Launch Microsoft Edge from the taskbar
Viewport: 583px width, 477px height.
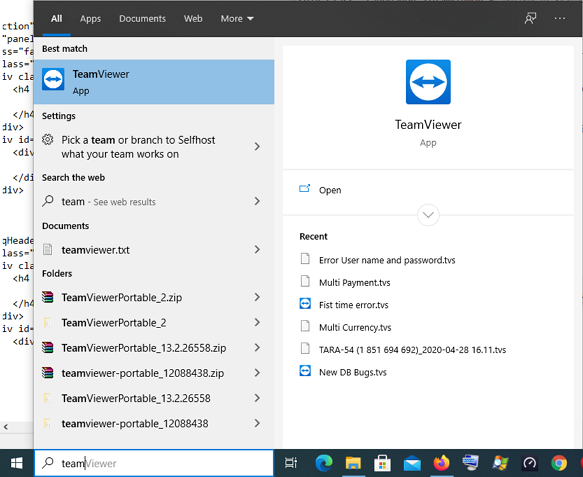[x=324, y=463]
